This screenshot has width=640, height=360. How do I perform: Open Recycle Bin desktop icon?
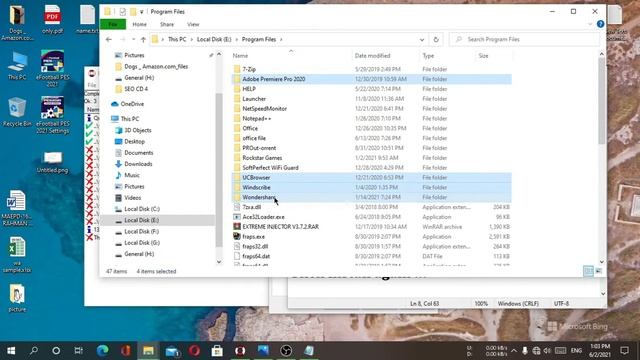click(x=16, y=112)
